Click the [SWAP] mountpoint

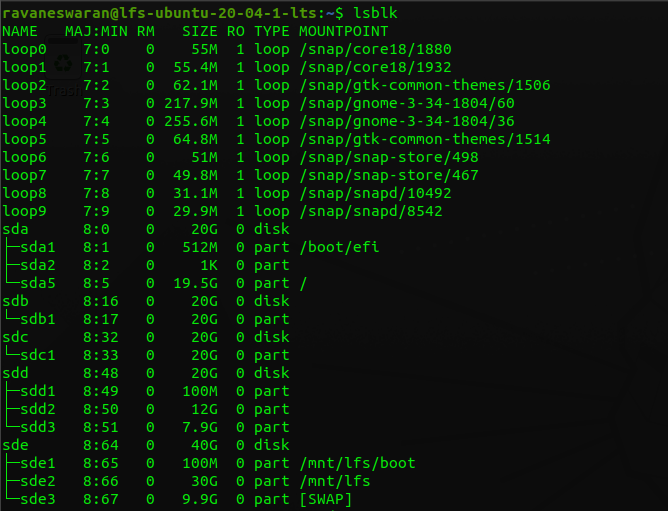click(326, 499)
